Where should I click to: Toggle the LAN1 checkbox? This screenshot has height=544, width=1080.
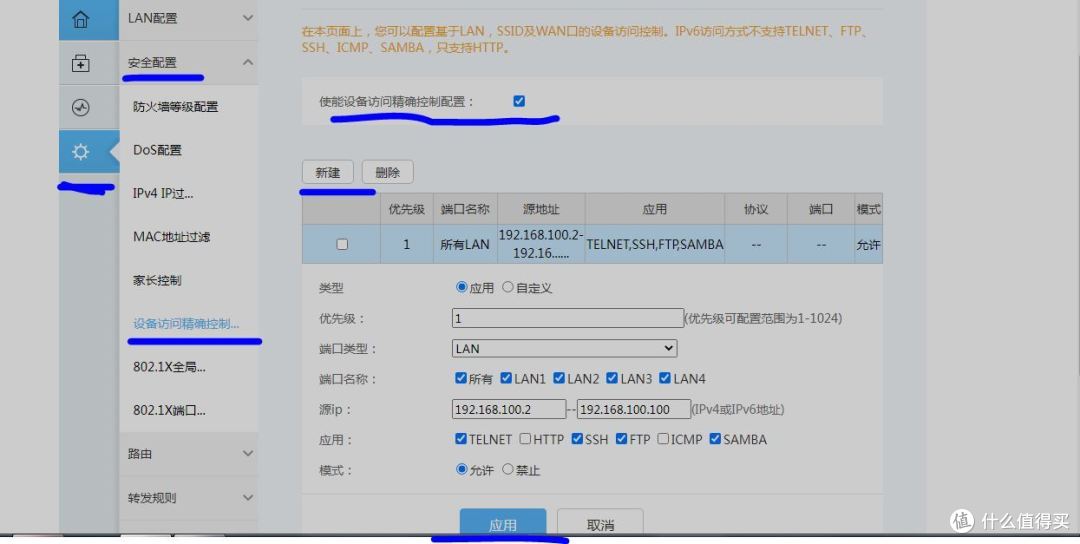pyautogui.click(x=506, y=378)
